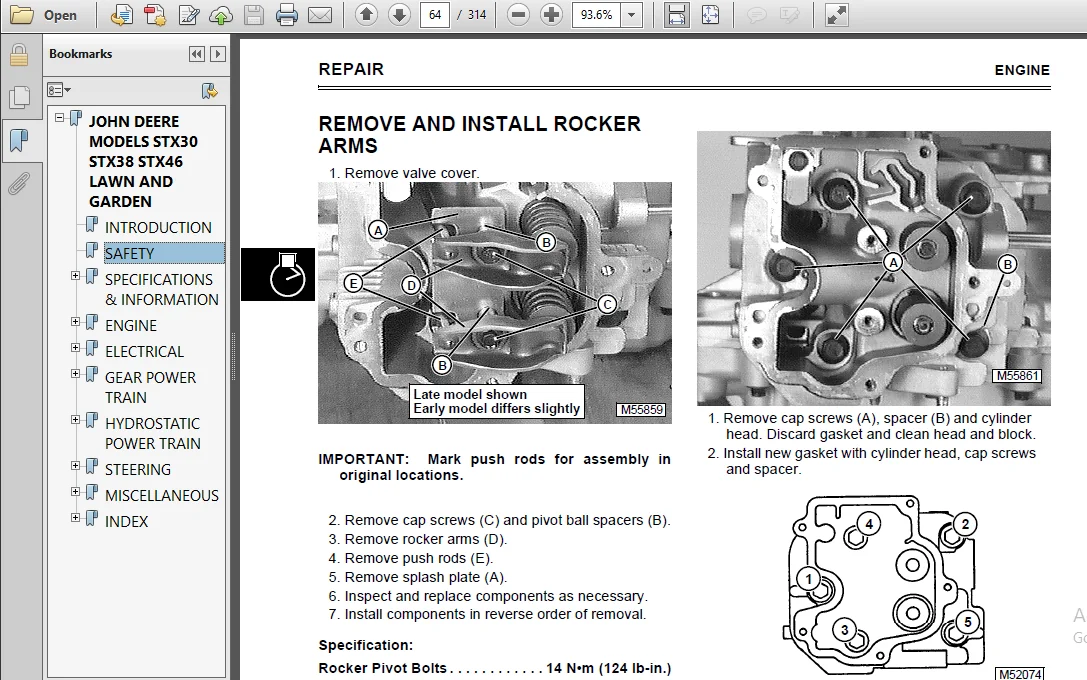Expand the Gear Power Train bookmark
Image resolution: width=1087 pixels, height=680 pixels.
coord(76,374)
